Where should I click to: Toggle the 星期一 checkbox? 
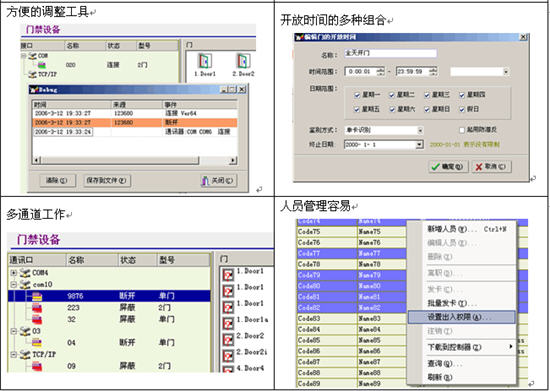tap(357, 95)
